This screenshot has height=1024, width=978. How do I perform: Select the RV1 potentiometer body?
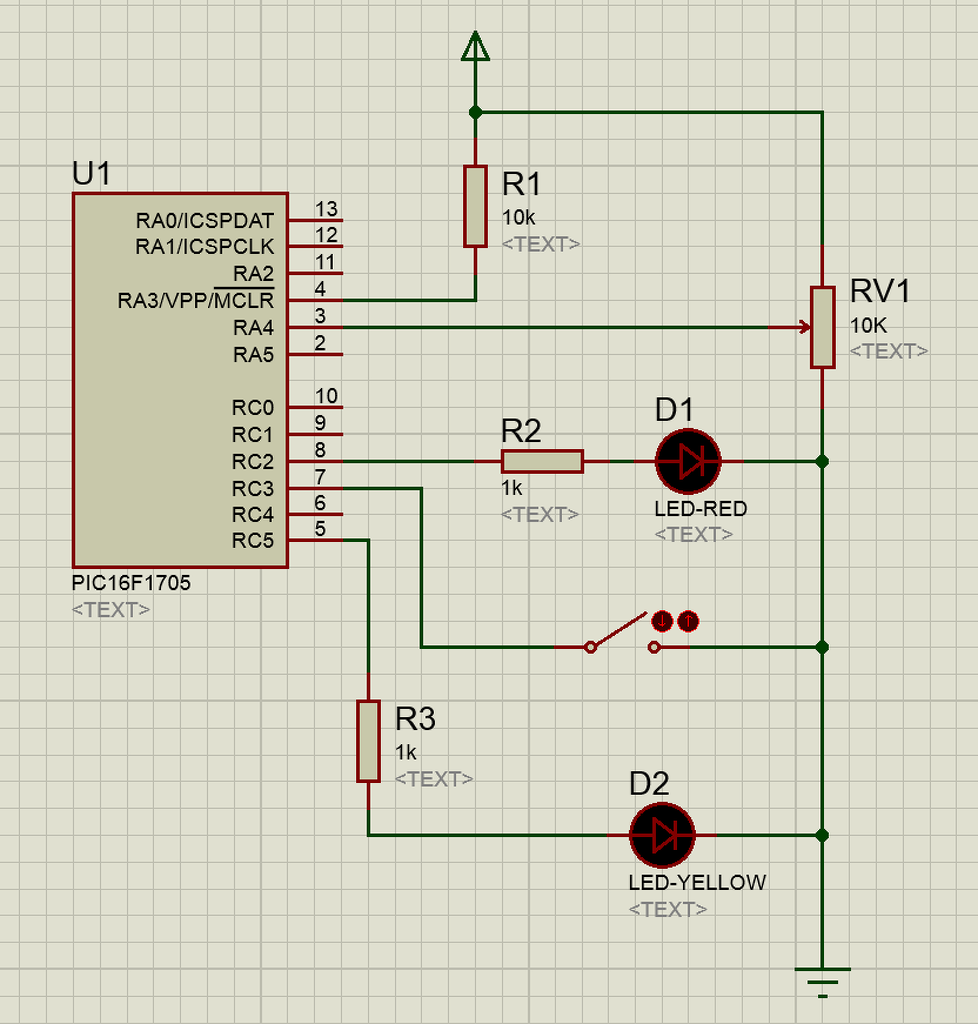point(823,327)
